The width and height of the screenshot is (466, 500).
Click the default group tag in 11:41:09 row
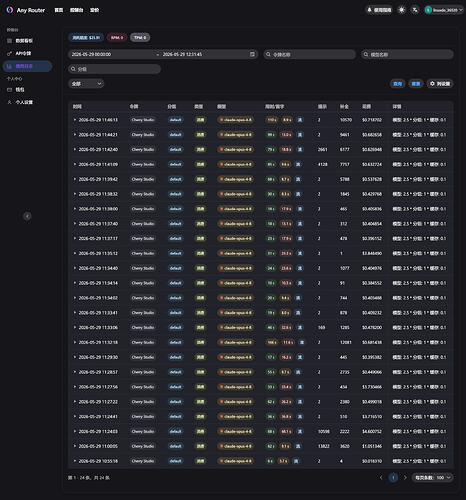(x=175, y=164)
